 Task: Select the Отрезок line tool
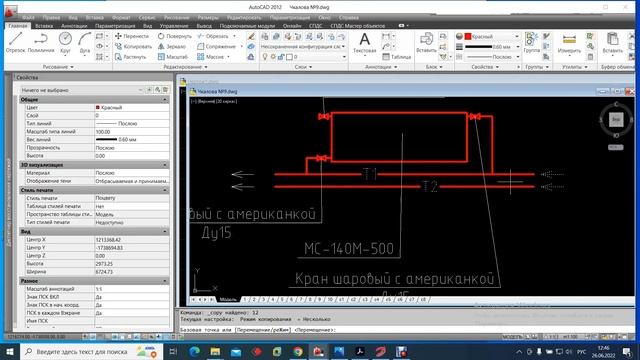pyautogui.click(x=16, y=42)
